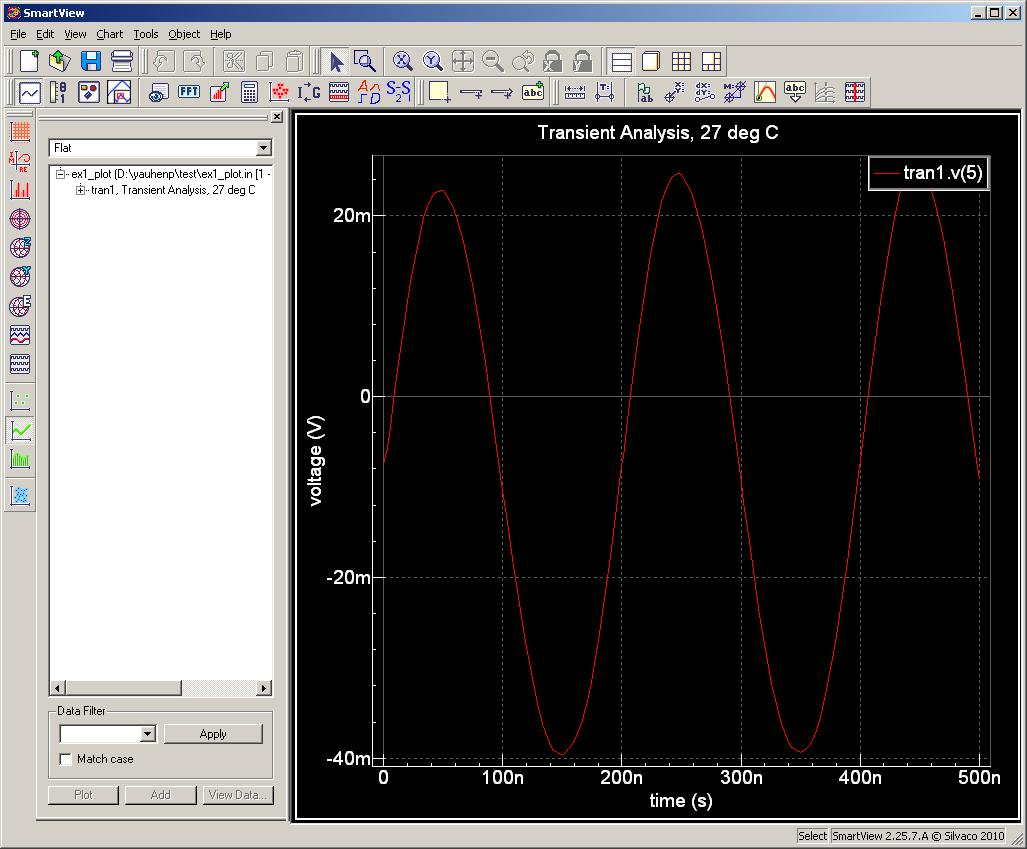Click the New document icon

29,62
